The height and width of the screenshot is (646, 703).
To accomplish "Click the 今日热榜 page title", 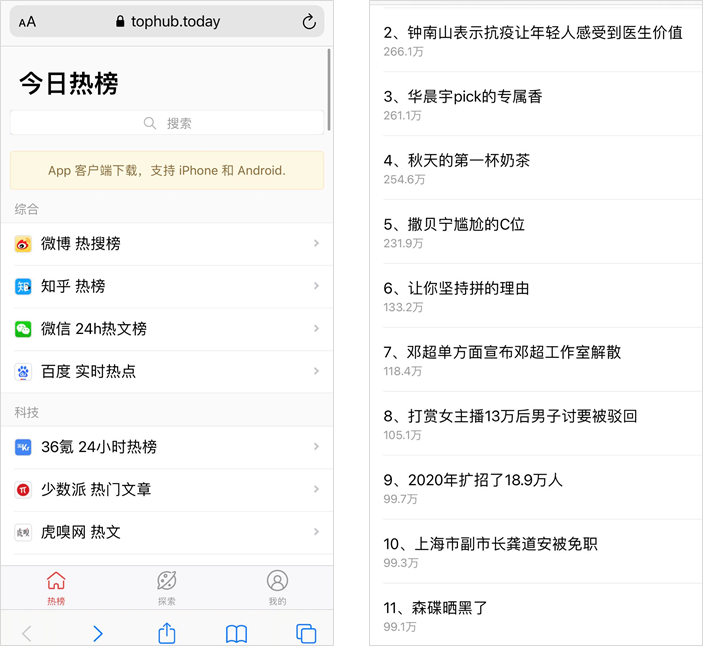I will tap(69, 84).
